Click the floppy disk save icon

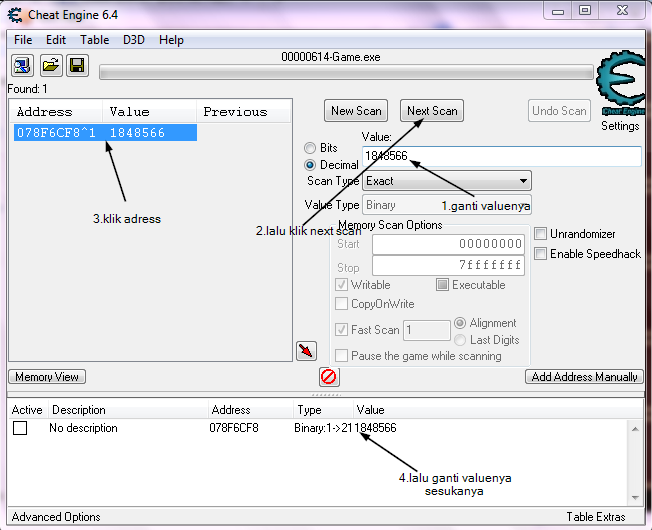point(77,65)
